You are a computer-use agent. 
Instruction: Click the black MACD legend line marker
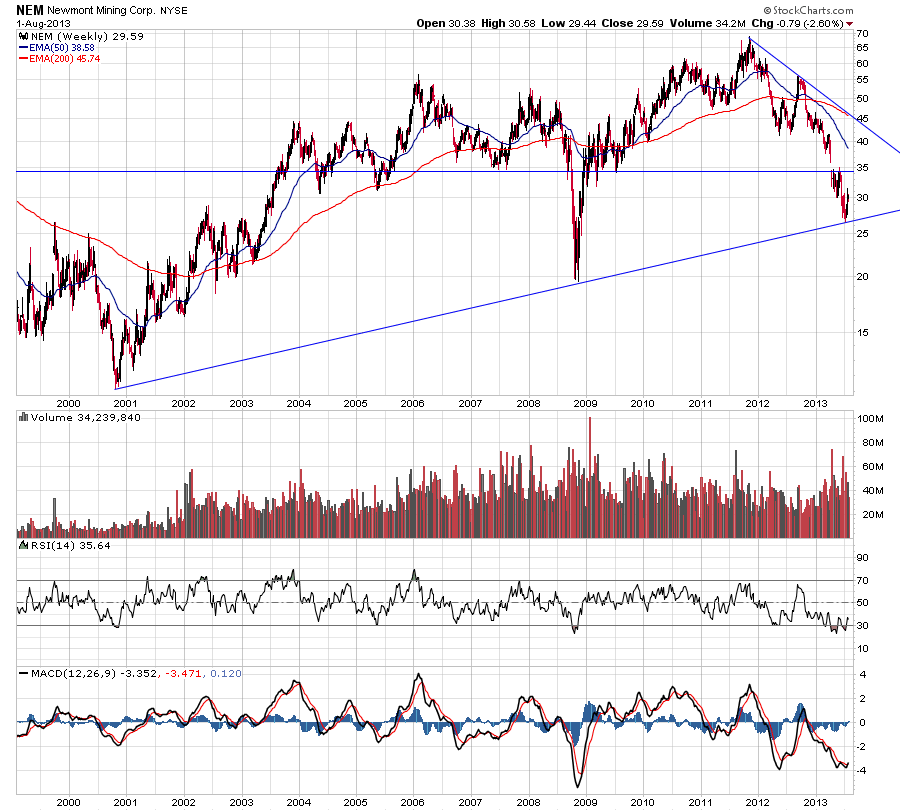pos(24,673)
